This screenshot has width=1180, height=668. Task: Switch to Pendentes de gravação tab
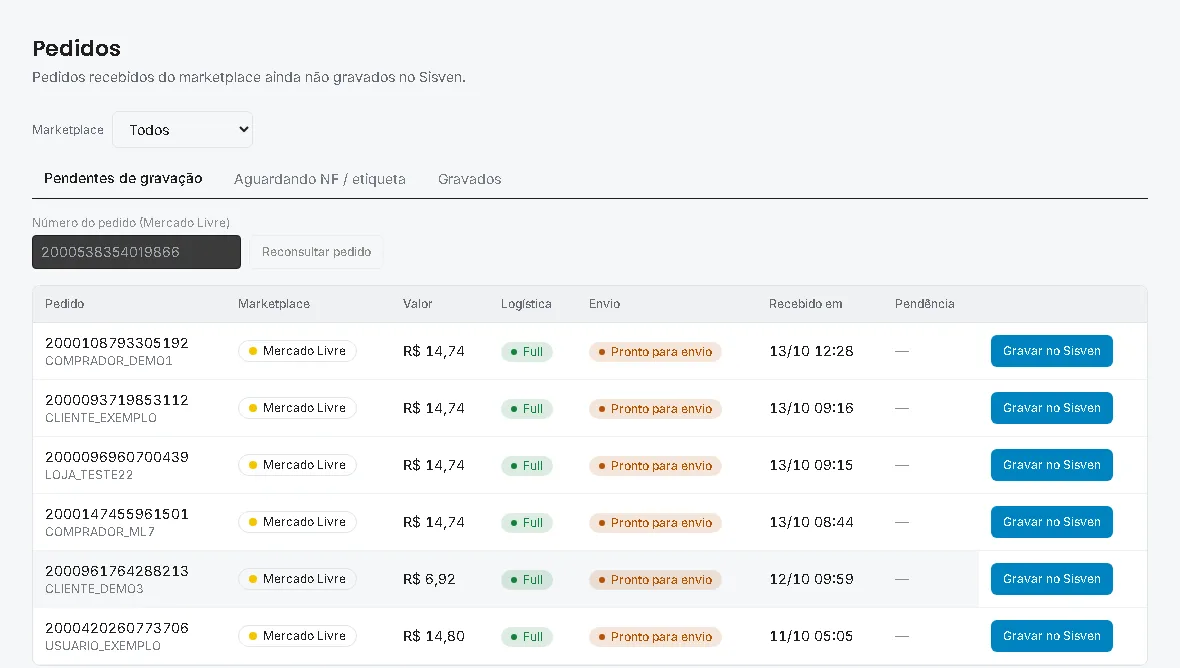pos(123,178)
